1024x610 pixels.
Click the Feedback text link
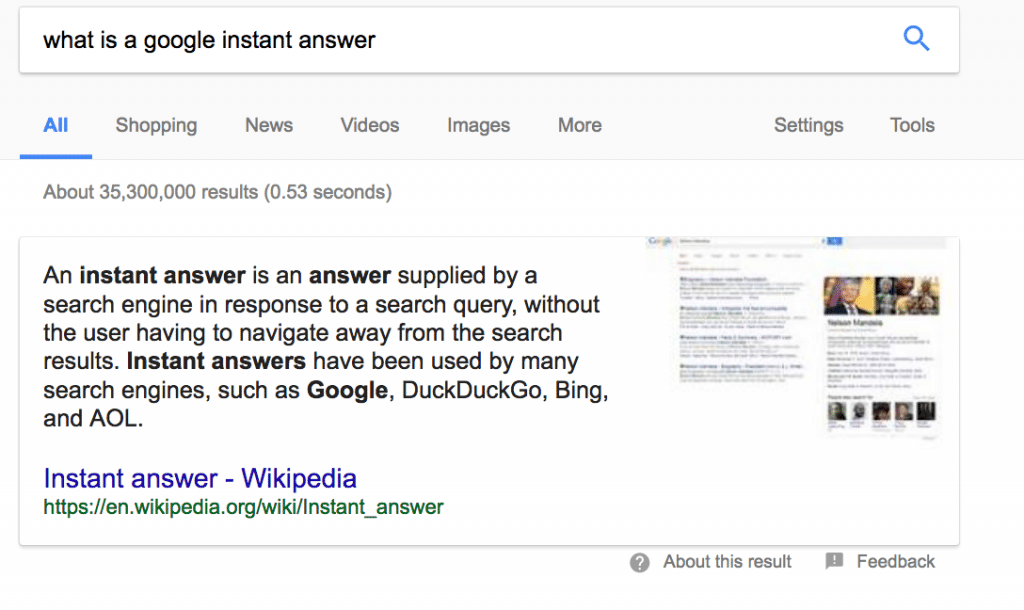[x=896, y=562]
